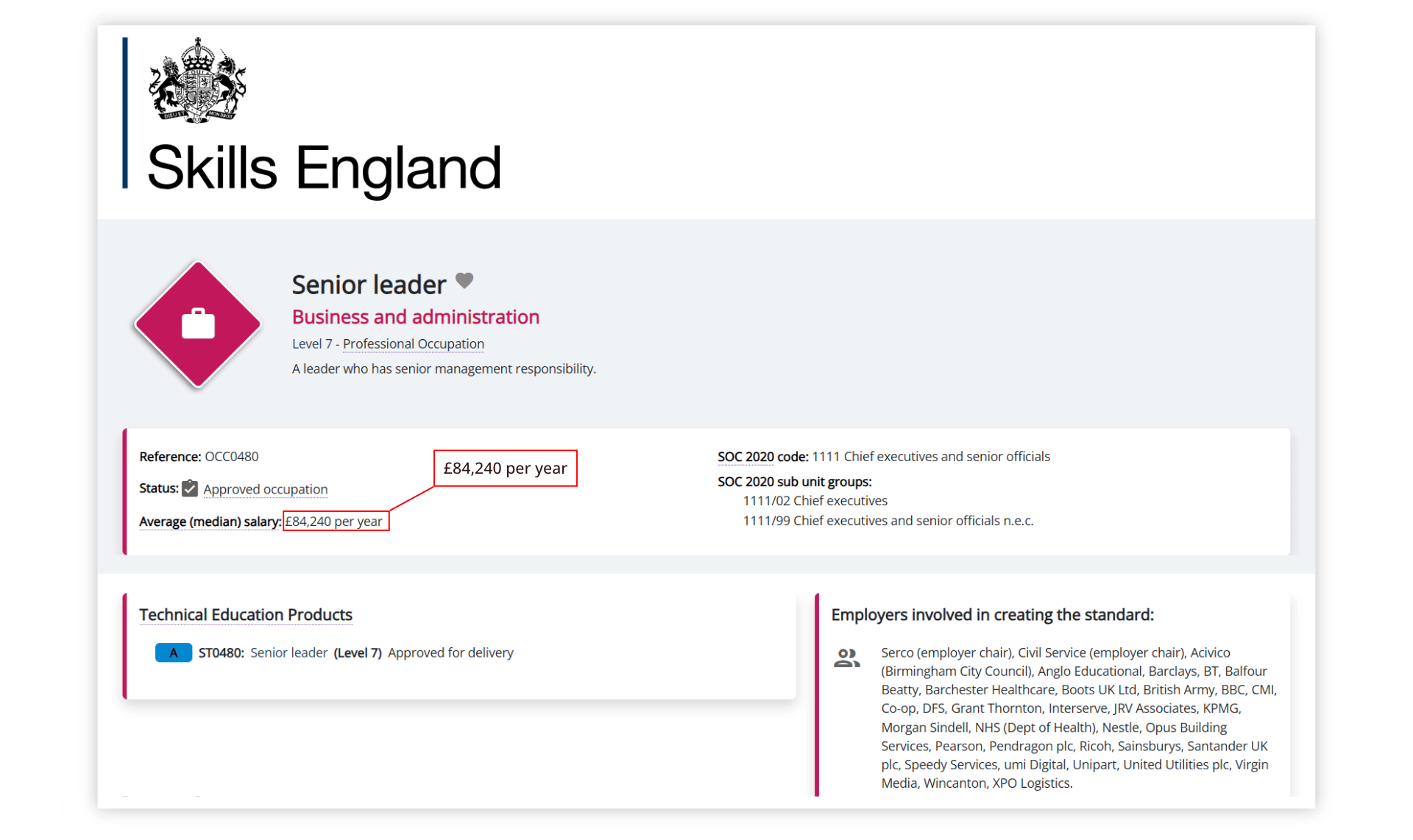Open the Technical Education Products heading
Screen dimensions: 1413x840
point(246,615)
